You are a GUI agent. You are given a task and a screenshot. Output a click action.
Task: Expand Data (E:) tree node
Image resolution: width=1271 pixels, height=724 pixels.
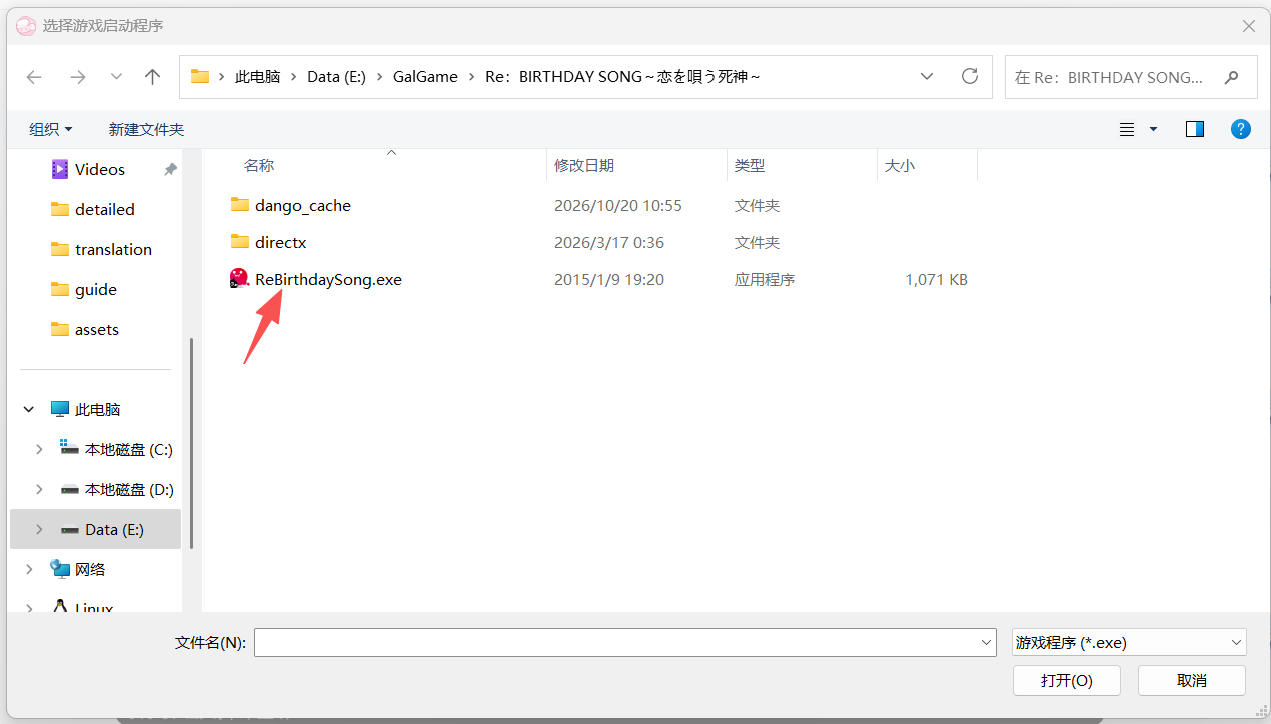39,529
